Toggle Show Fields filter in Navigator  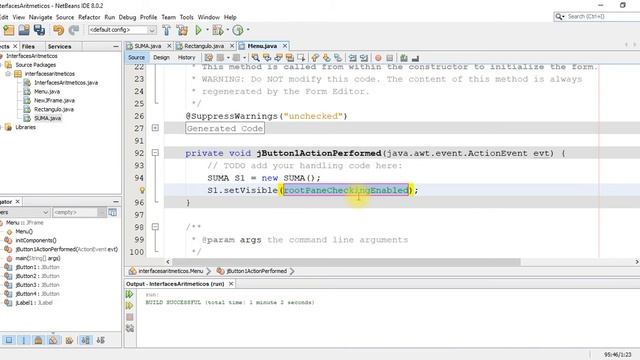click(9, 340)
